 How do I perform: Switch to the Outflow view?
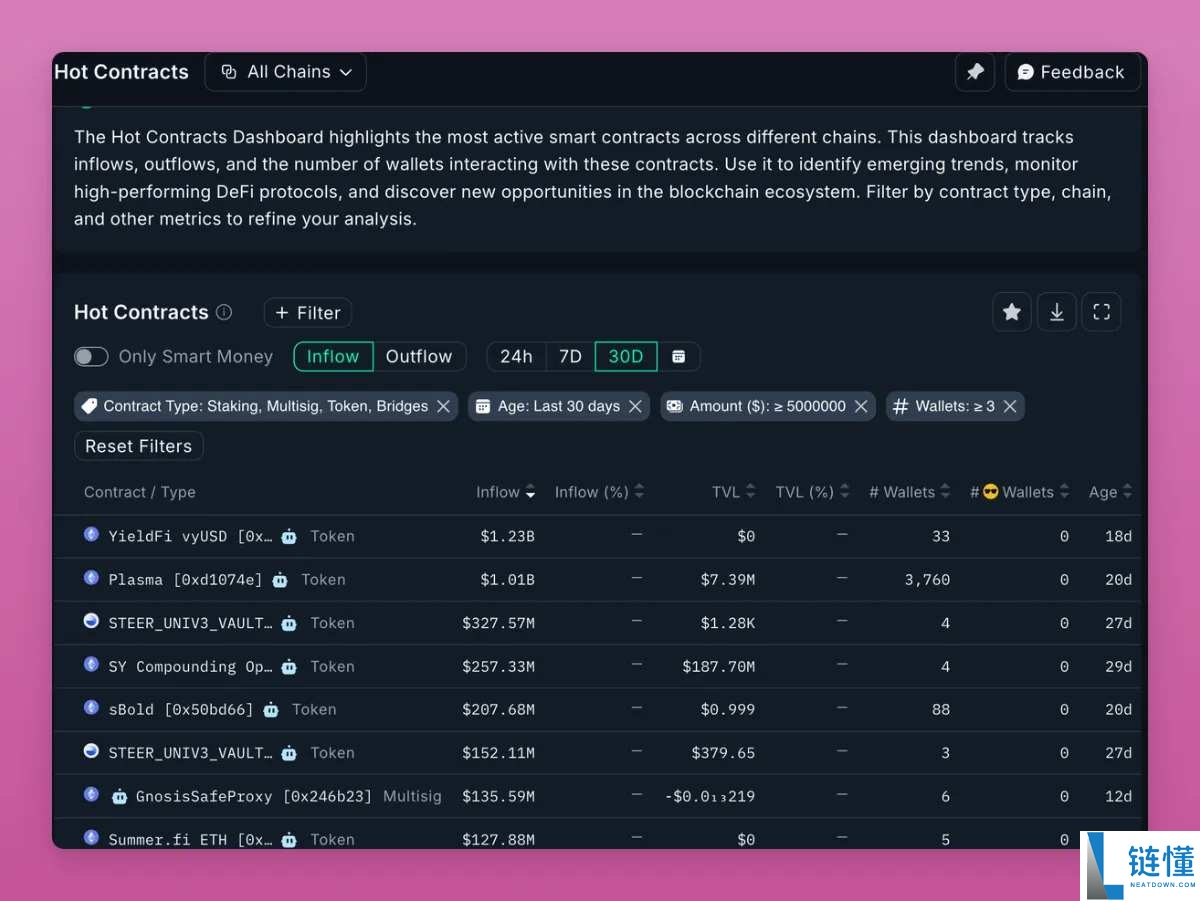(x=419, y=357)
